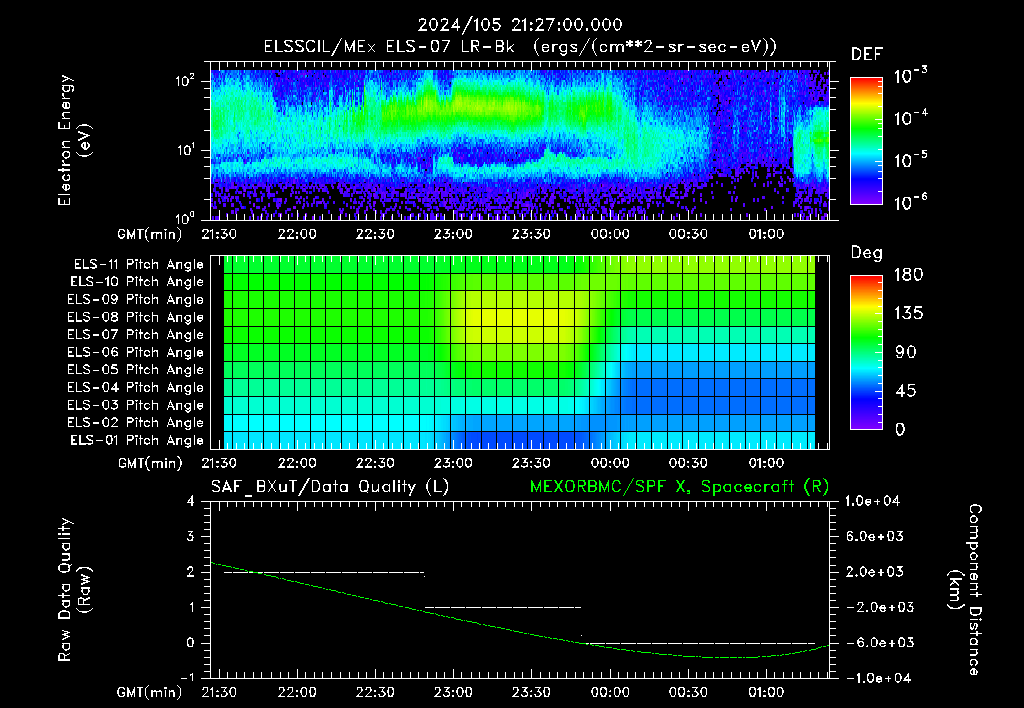Image resolution: width=1024 pixels, height=708 pixels.
Task: Click tick label 3 on data quality axis
Action: (x=191, y=536)
